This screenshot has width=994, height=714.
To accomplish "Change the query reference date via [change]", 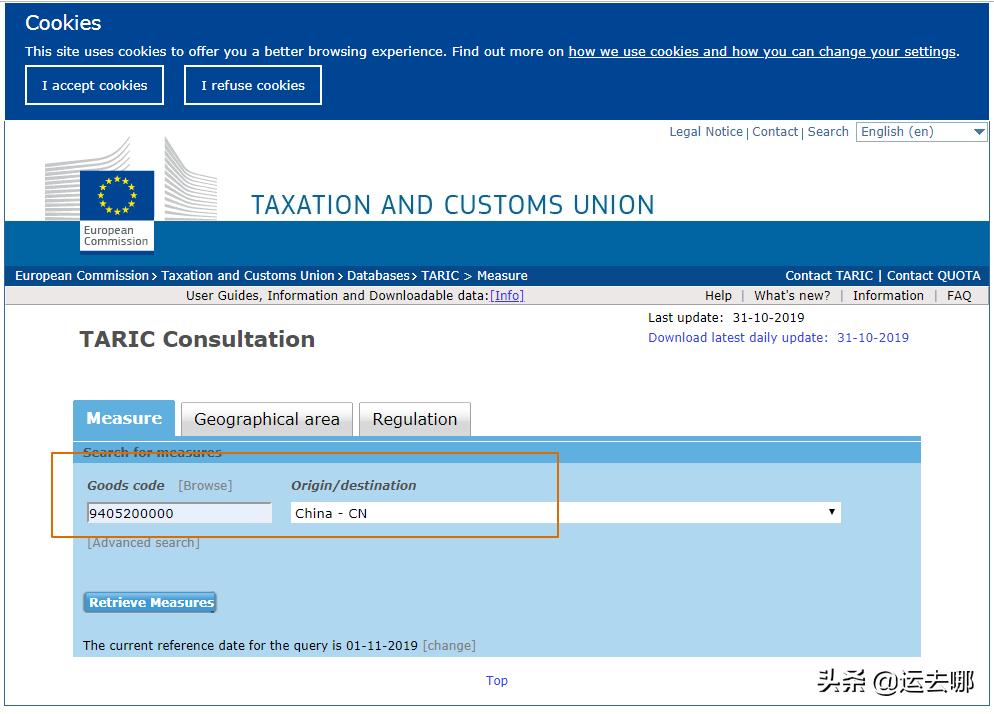I will tap(449, 646).
